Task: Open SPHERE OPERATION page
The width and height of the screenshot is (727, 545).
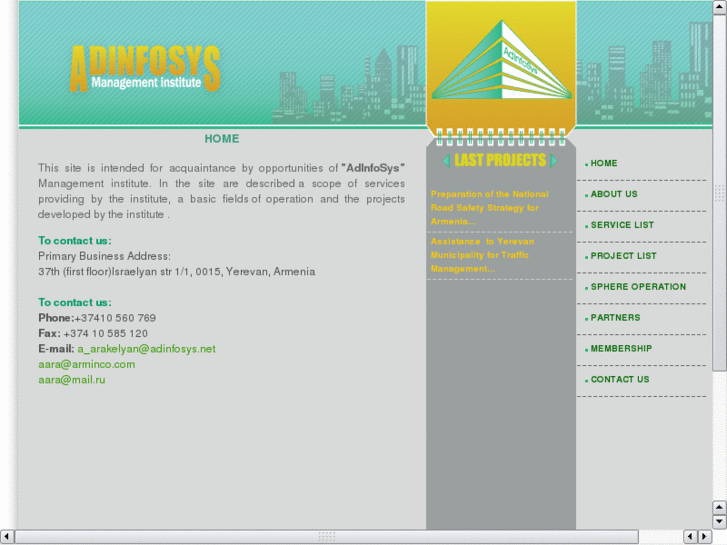Action: point(638,287)
